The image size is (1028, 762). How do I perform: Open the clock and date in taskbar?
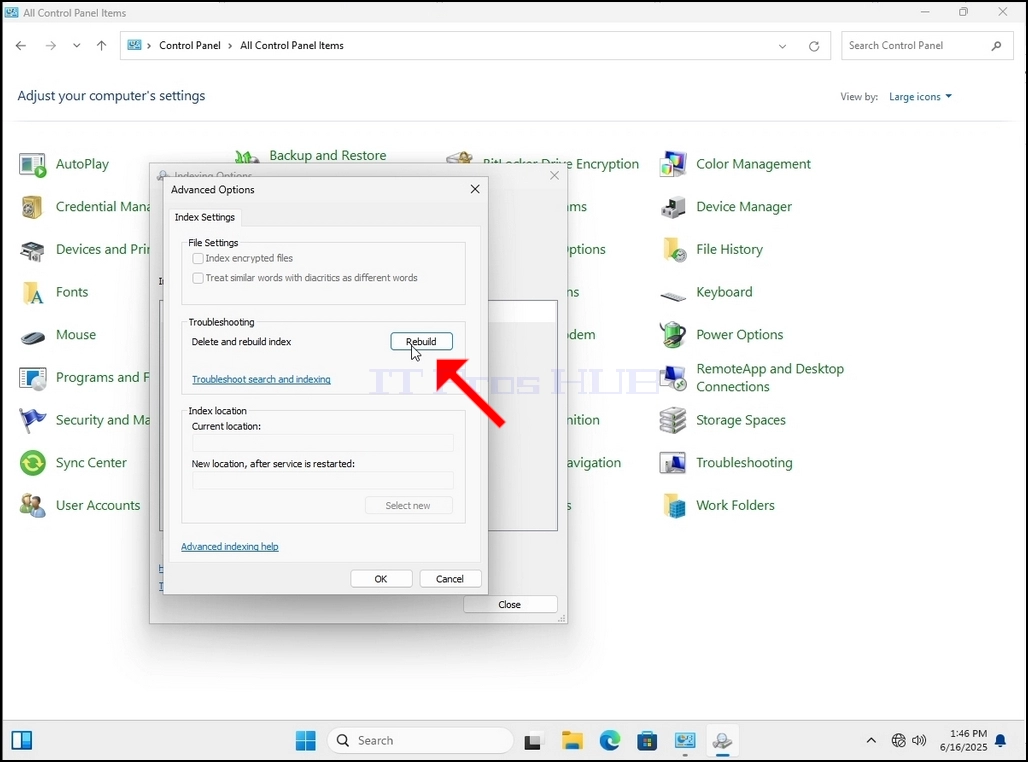click(963, 741)
